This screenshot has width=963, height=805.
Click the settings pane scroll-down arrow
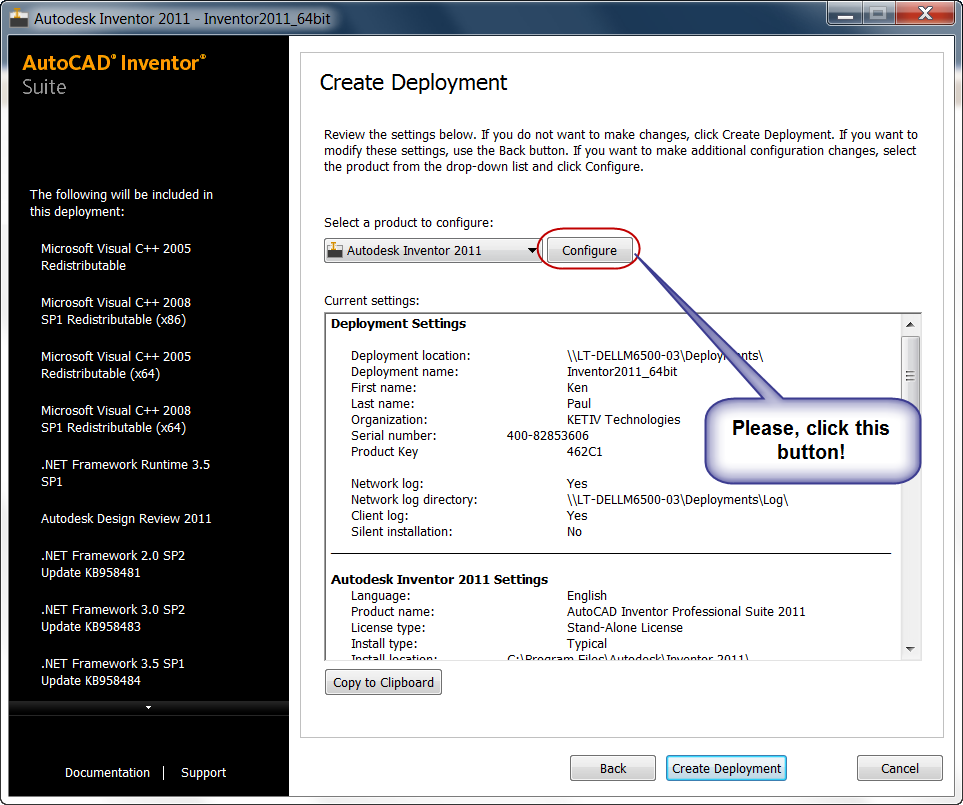[910, 648]
